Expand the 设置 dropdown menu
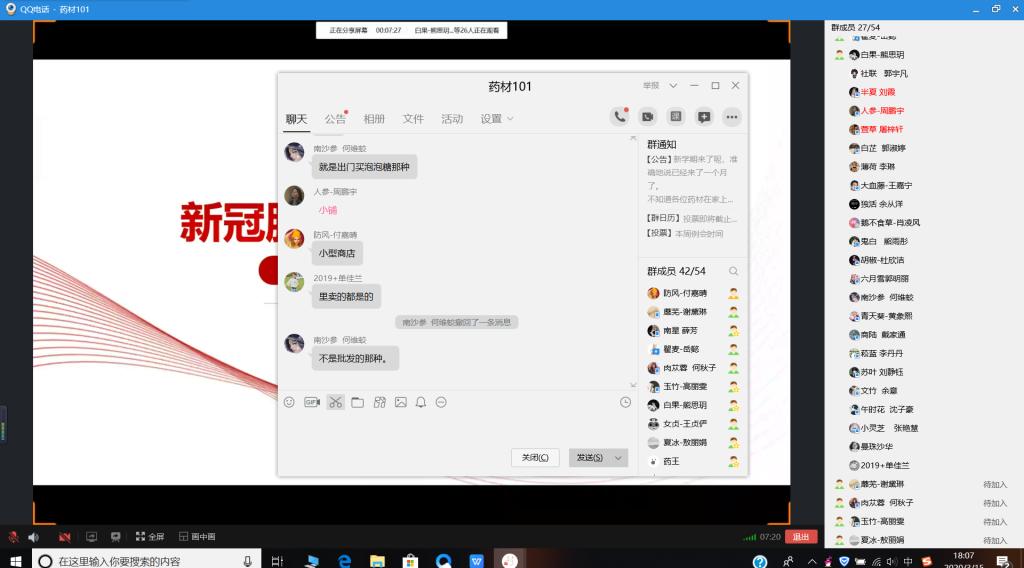Screen dimensions: 1024x568 point(497,119)
